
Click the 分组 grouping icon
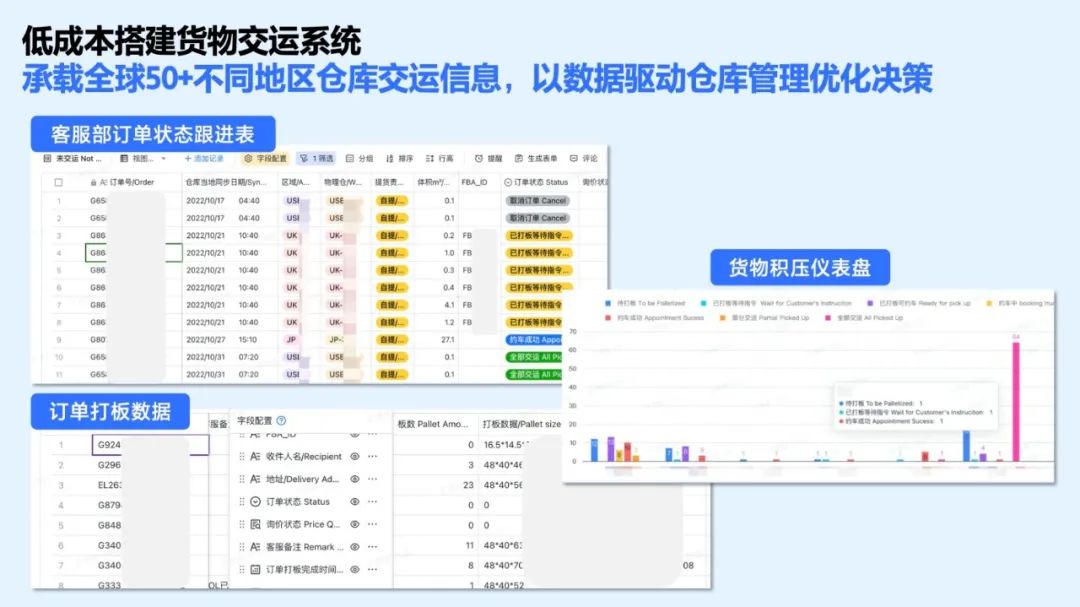click(x=357, y=158)
